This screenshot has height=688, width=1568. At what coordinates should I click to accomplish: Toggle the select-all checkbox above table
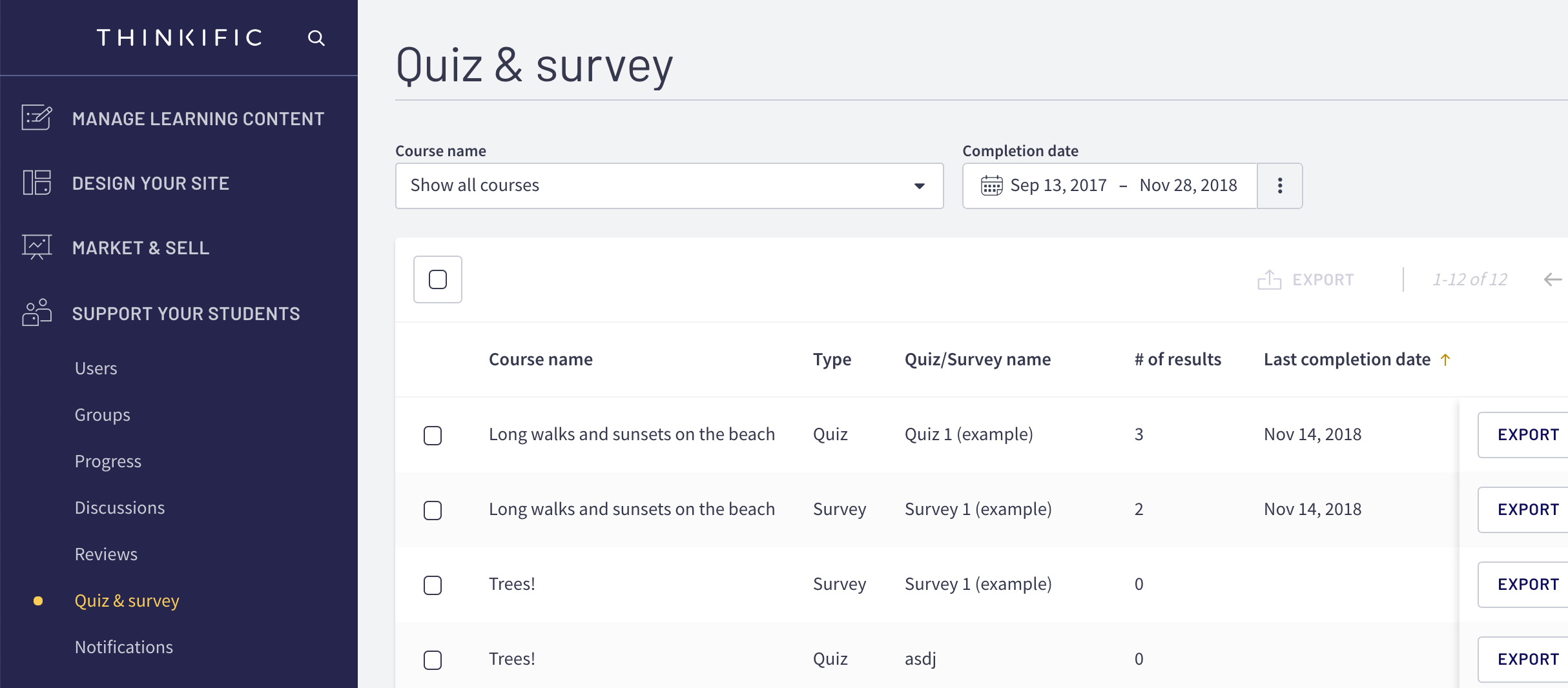point(438,279)
